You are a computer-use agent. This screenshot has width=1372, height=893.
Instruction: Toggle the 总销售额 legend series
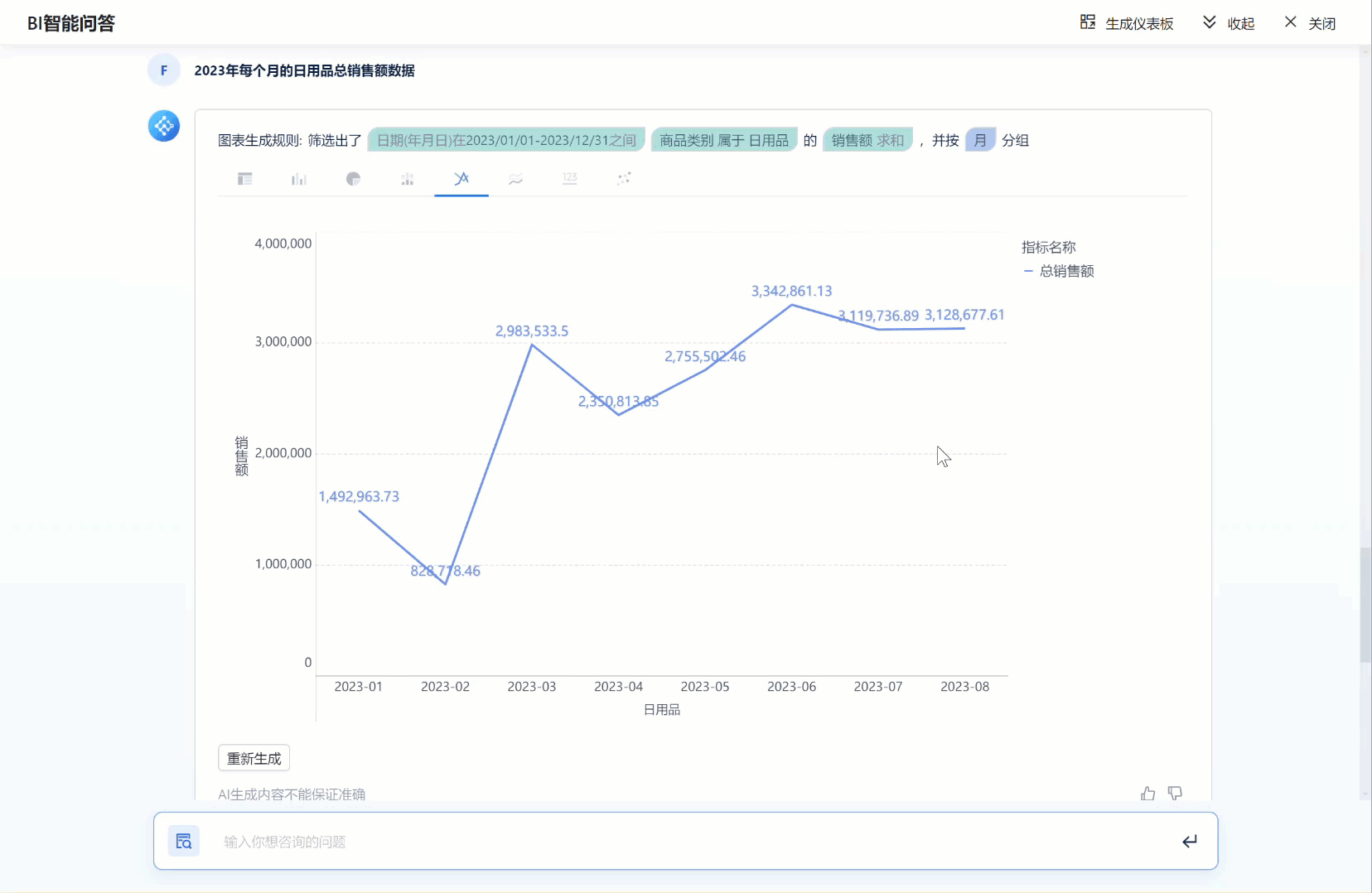click(x=1059, y=271)
